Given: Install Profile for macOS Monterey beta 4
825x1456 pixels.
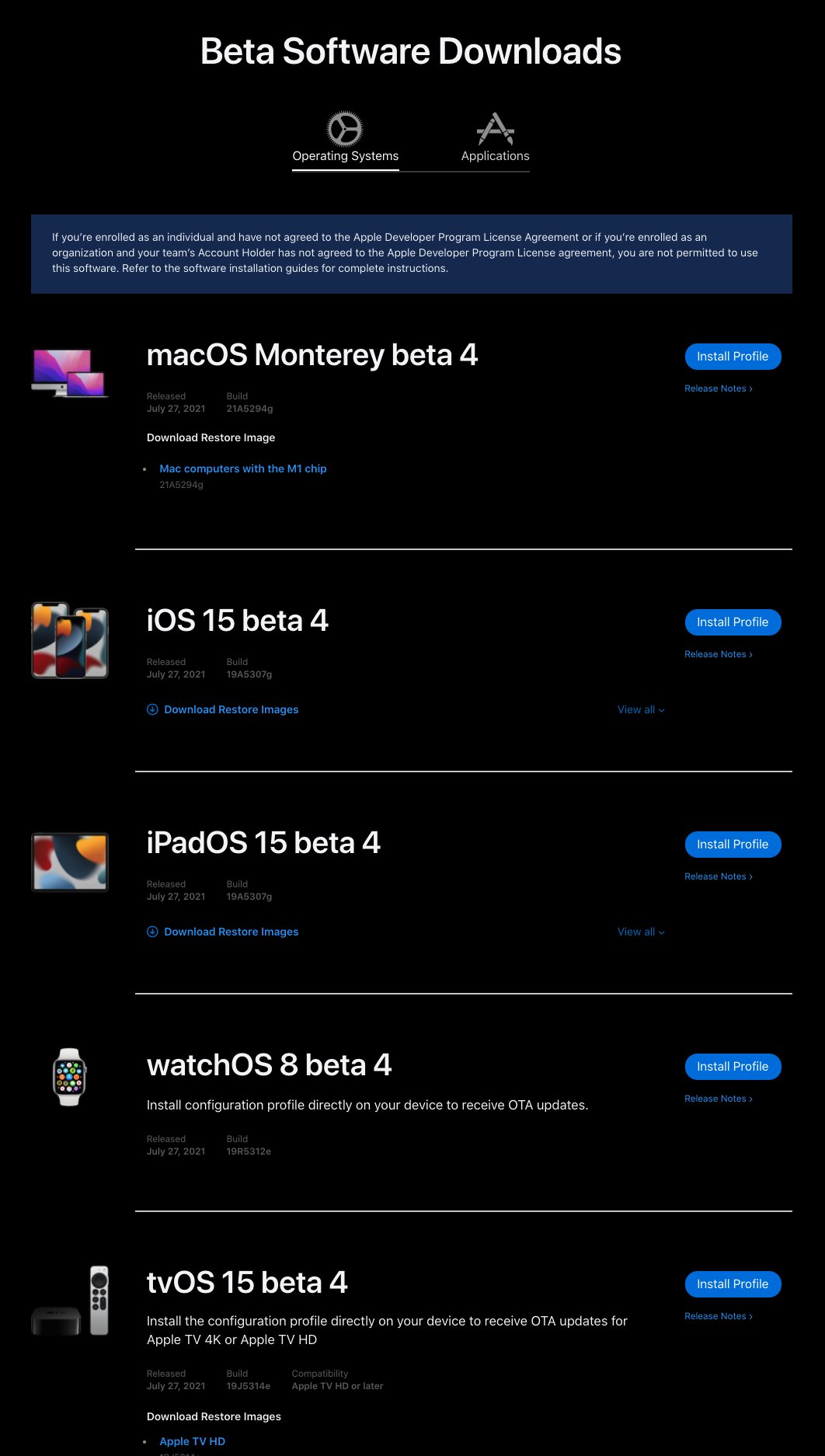Looking at the screenshot, I should coord(733,357).
